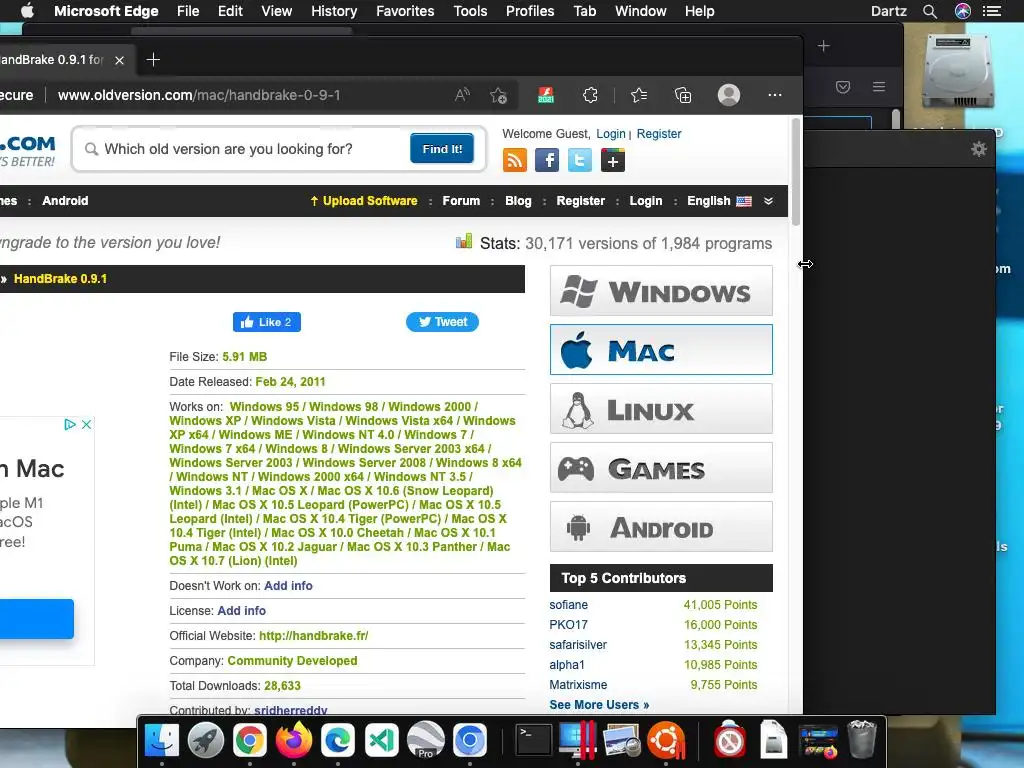
Task: Open Google Chrome from the Dock
Action: pos(249,741)
